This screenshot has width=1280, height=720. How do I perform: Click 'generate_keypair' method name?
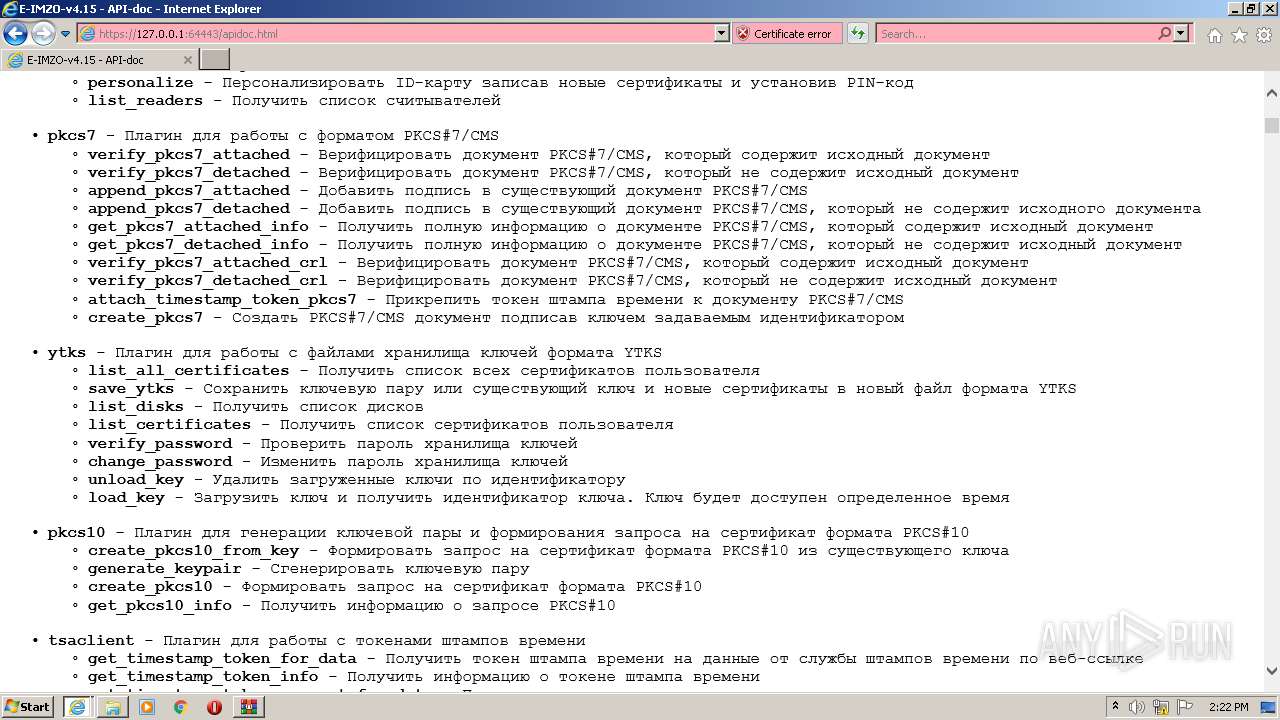point(165,568)
